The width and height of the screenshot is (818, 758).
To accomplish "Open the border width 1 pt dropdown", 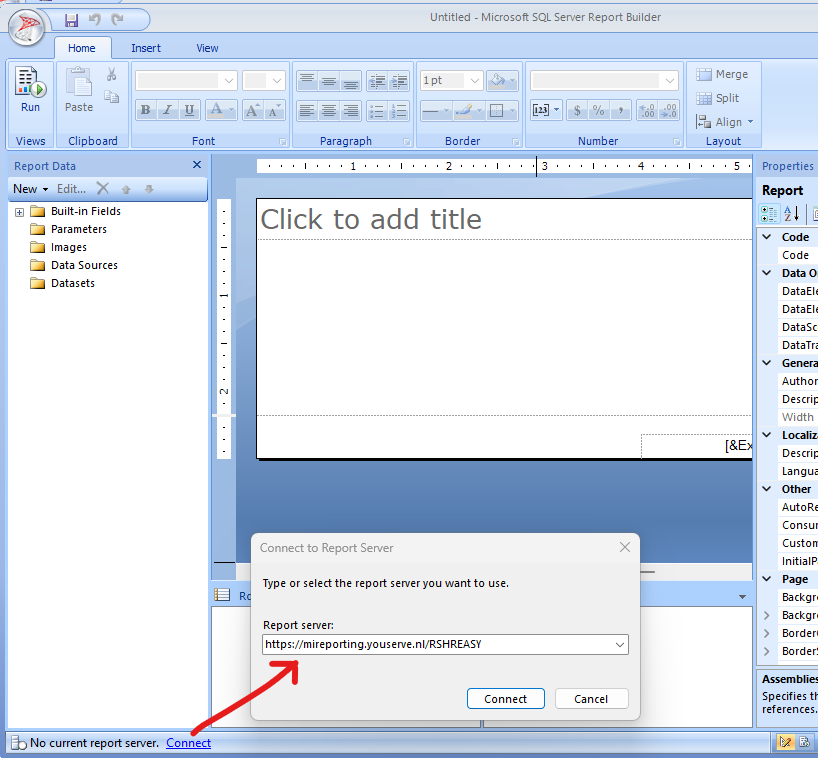I will coord(474,81).
